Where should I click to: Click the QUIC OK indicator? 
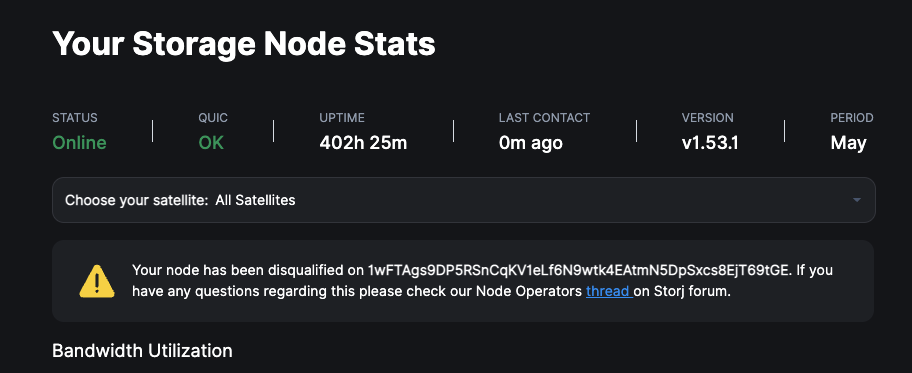pyautogui.click(x=211, y=143)
